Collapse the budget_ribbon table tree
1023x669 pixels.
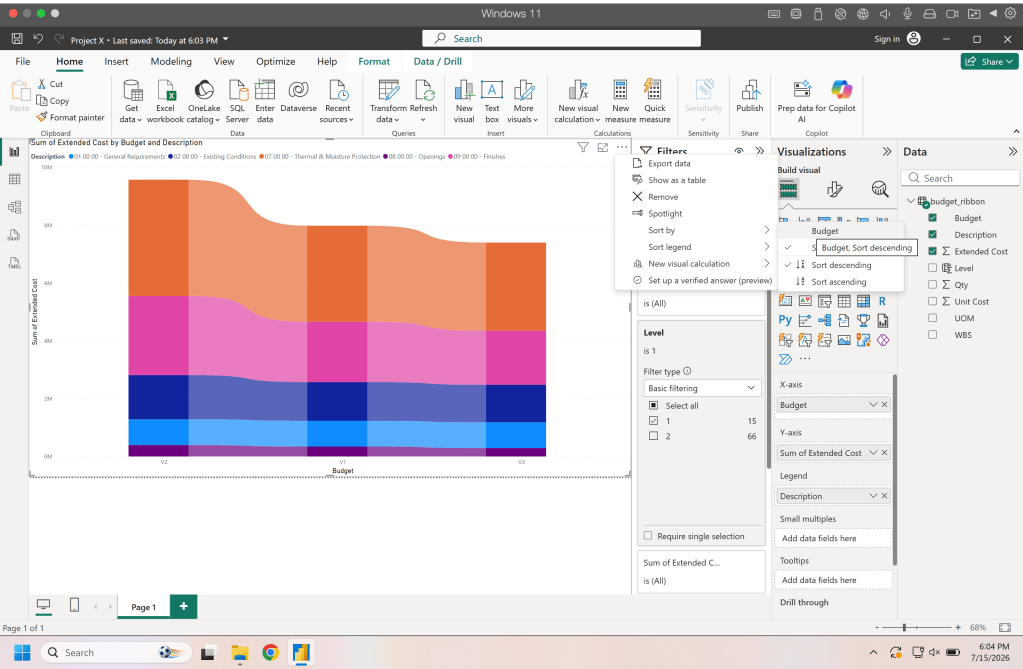click(x=911, y=201)
